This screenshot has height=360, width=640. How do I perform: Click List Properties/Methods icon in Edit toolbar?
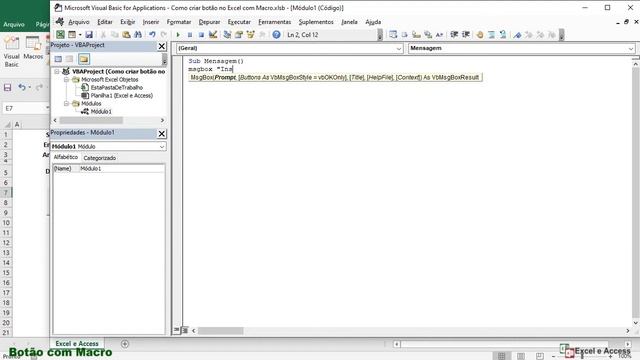tap(393, 35)
